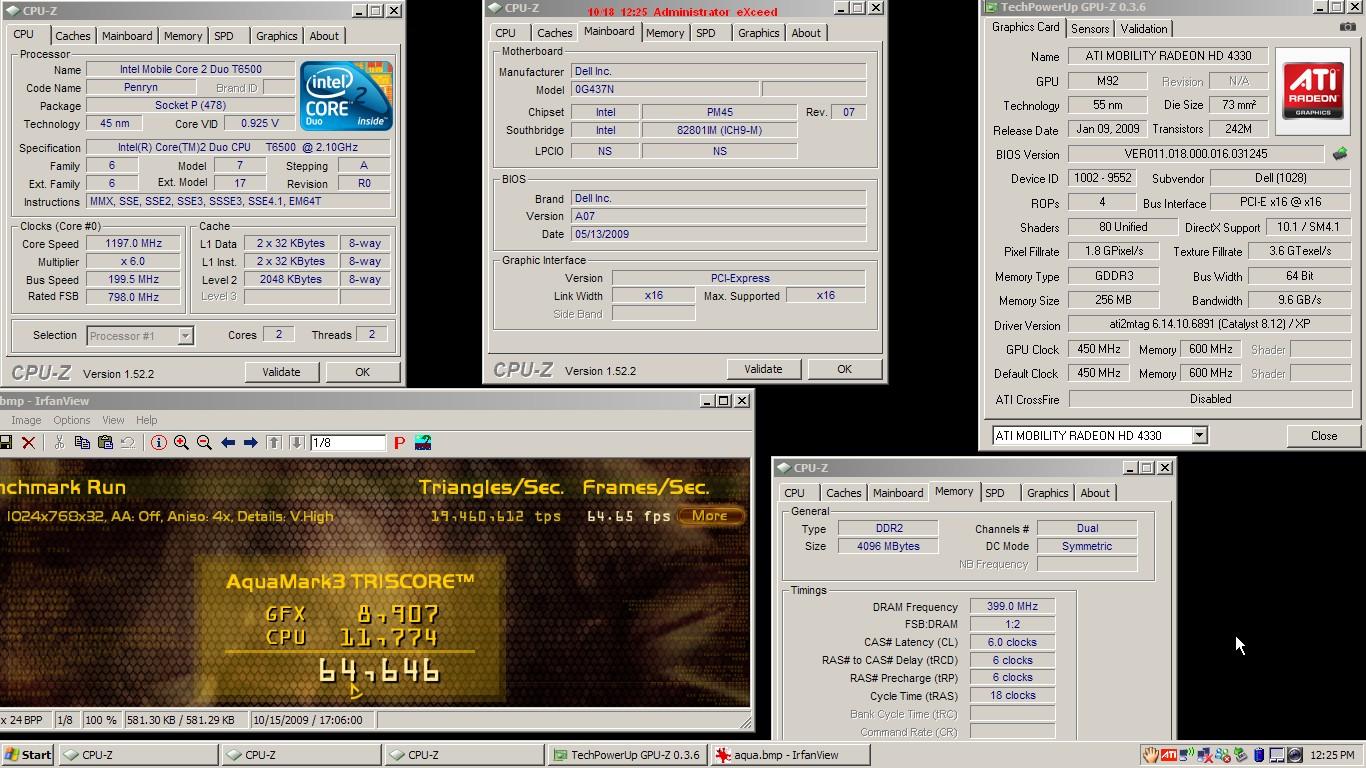1366x768 pixels.
Task: Click the disconnected network tray icon with red X
Action: [x=1205, y=755]
